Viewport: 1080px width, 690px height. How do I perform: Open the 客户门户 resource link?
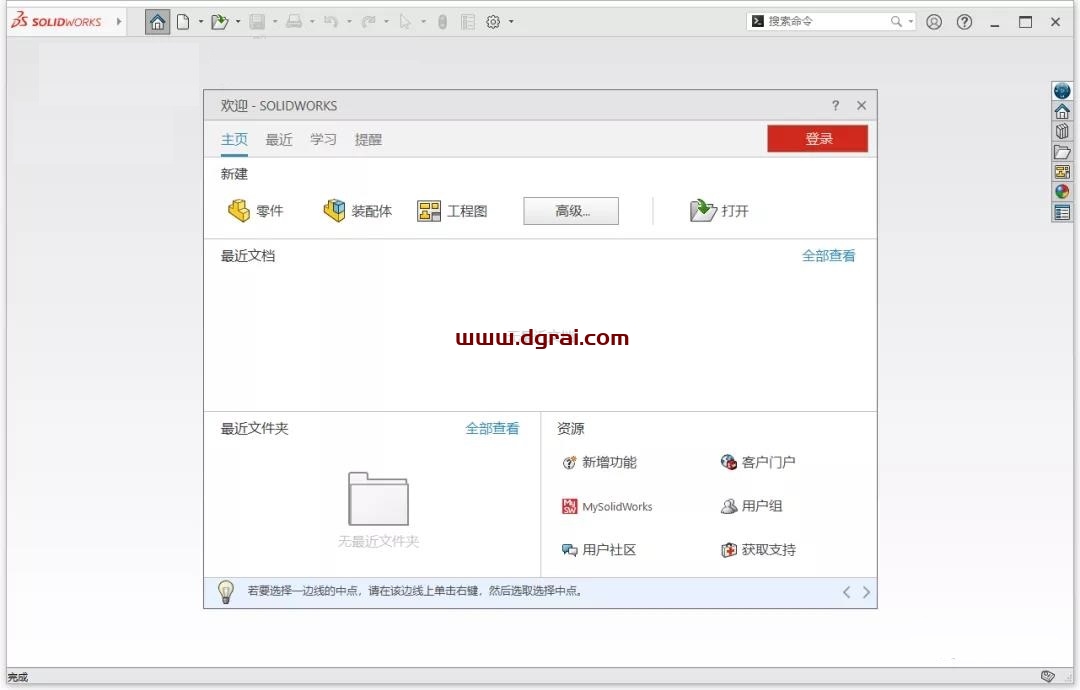pos(758,462)
